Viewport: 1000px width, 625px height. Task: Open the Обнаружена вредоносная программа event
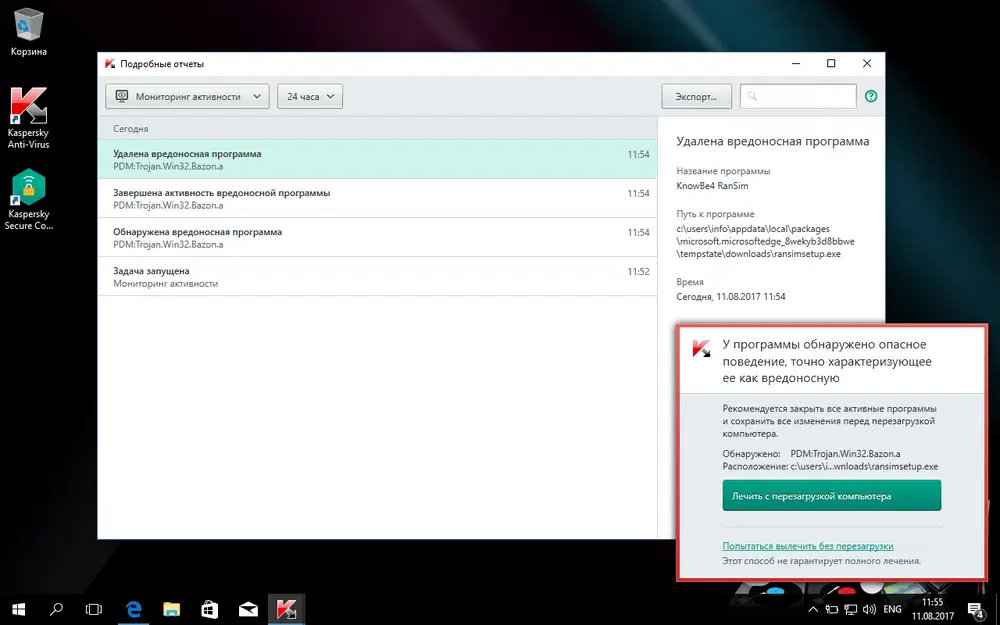click(x=300, y=237)
